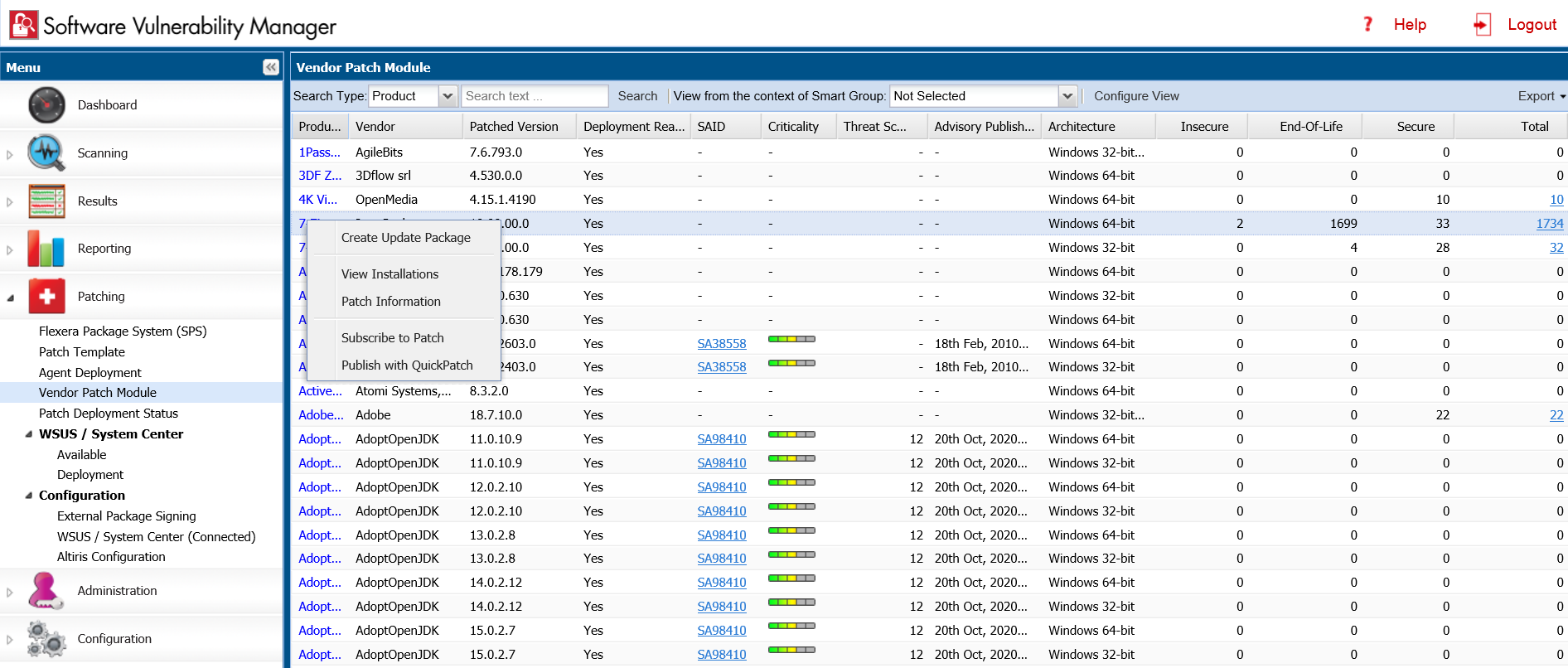The image size is (1568, 668).
Task: Open the Reporting bar chart icon
Action: point(46,249)
